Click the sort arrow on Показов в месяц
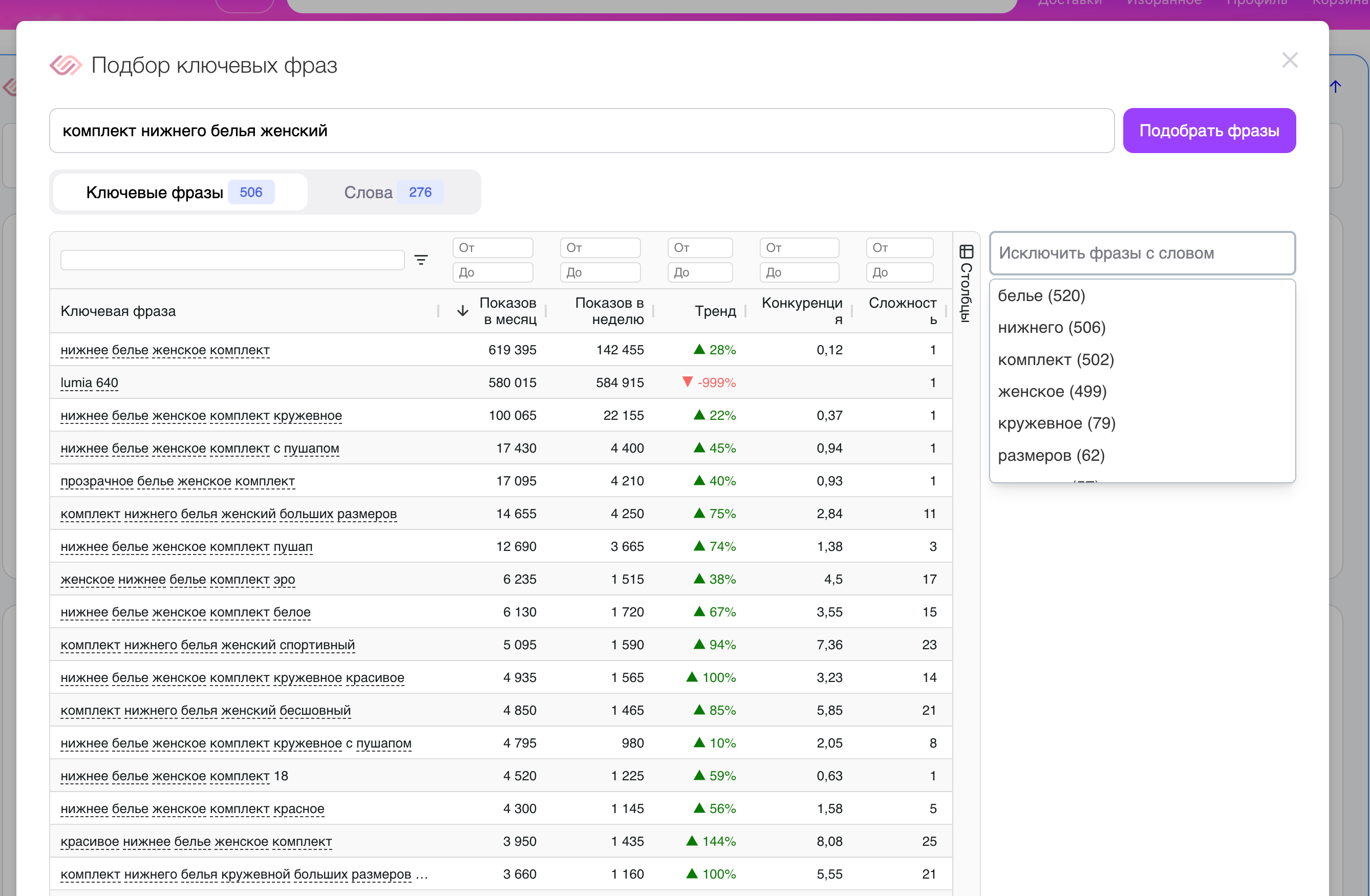Viewport: 1370px width, 896px height. click(462, 311)
